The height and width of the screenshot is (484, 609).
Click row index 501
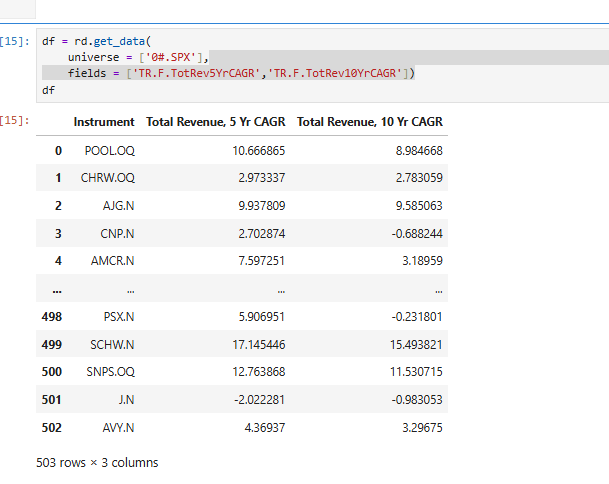[52, 400]
